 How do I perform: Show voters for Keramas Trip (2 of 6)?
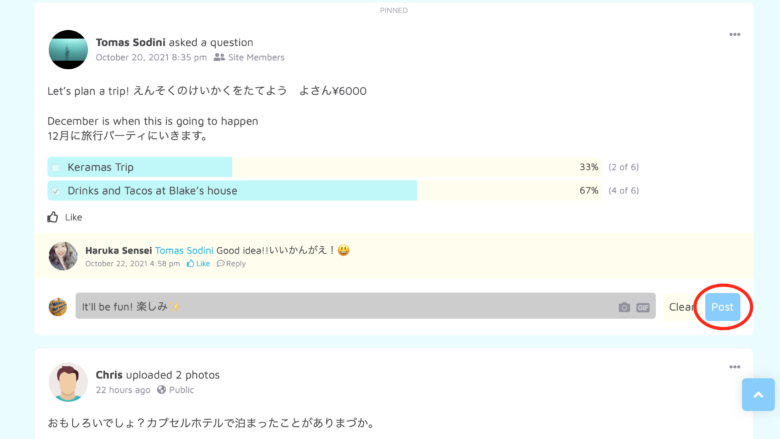[623, 167]
